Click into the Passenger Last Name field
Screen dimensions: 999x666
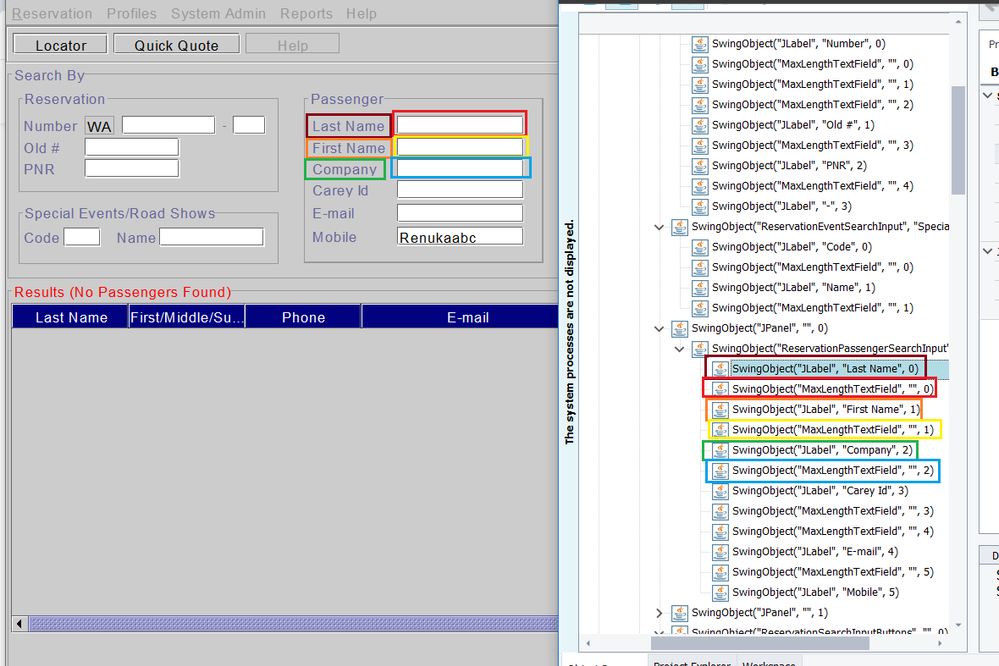(x=459, y=126)
